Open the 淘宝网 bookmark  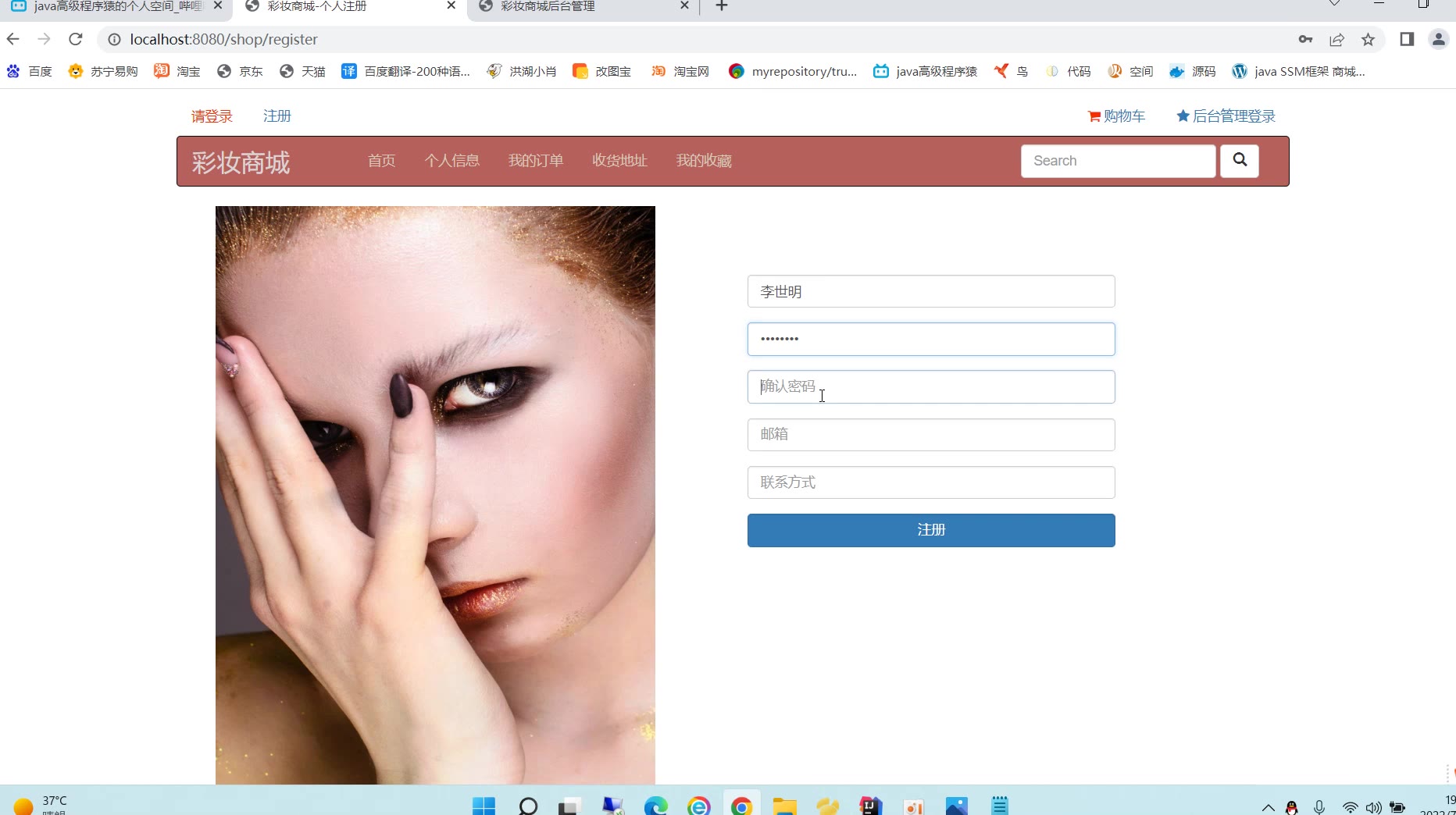pos(680,71)
